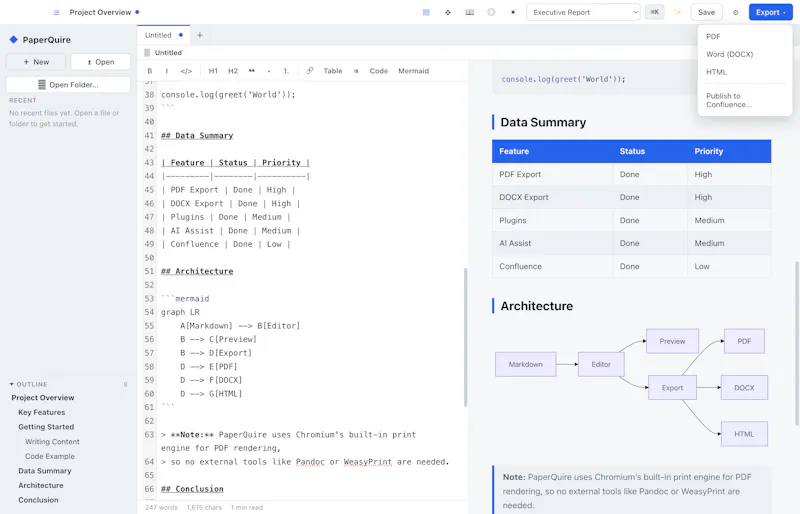This screenshot has width=800, height=514.
Task: Insert a link with the chain icon
Action: click(310, 71)
